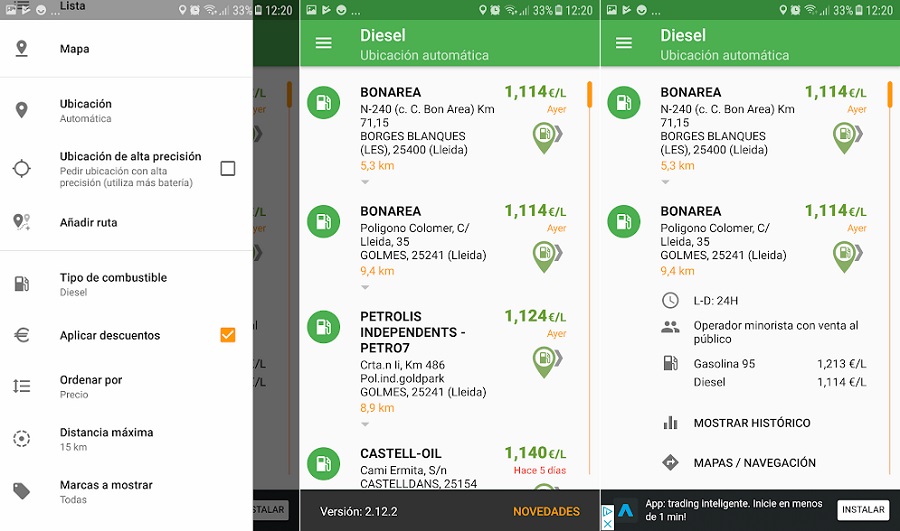Image resolution: width=900 pixels, height=531 pixels.
Task: Expand arrow under 9,4 km in middle list
Action: [365, 287]
